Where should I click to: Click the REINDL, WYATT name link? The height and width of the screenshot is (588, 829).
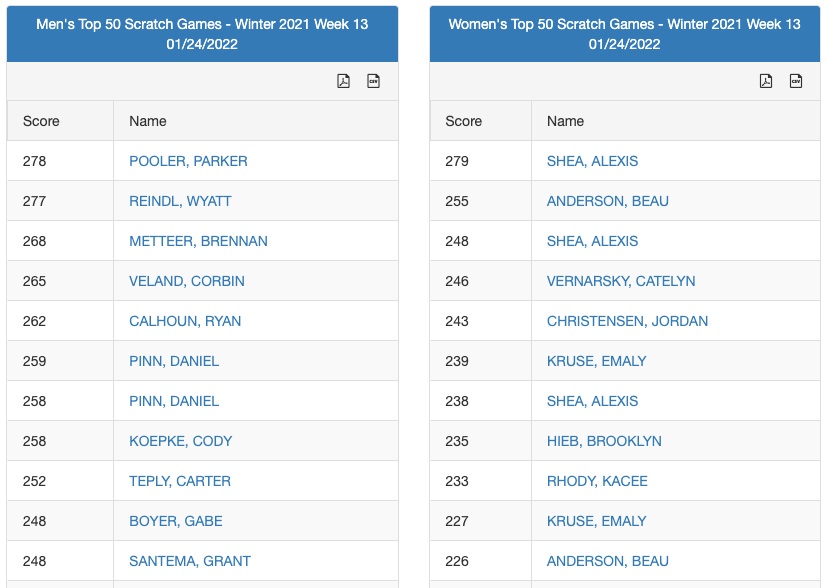(x=180, y=201)
